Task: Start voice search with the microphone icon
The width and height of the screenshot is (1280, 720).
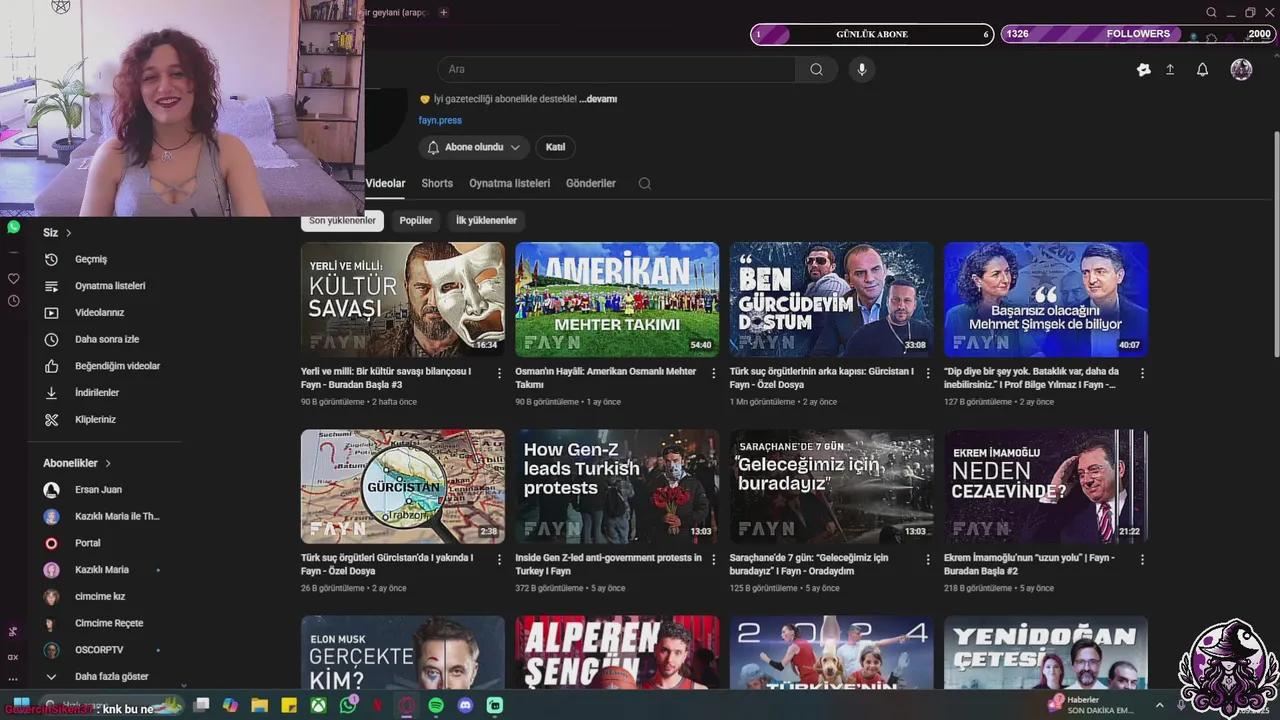Action: tap(862, 69)
